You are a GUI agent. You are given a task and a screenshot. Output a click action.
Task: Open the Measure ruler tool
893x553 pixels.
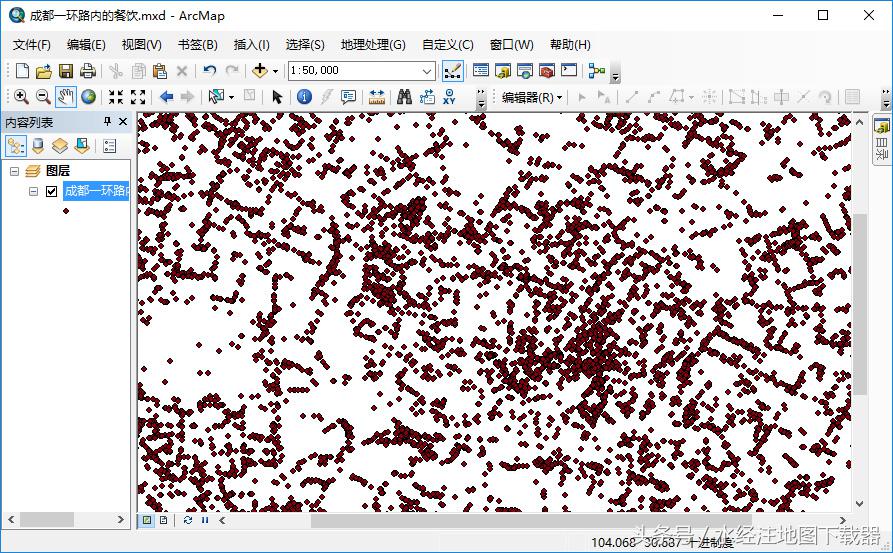tap(377, 97)
